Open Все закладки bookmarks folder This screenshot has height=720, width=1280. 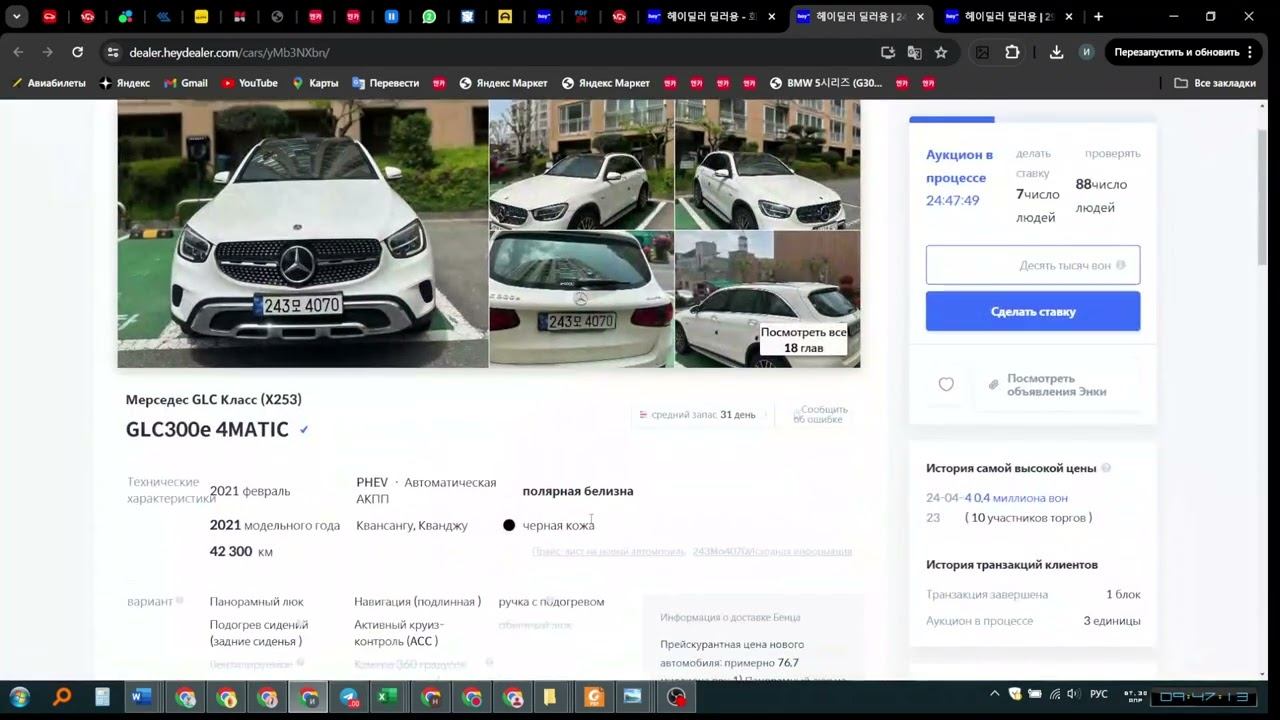(1215, 83)
